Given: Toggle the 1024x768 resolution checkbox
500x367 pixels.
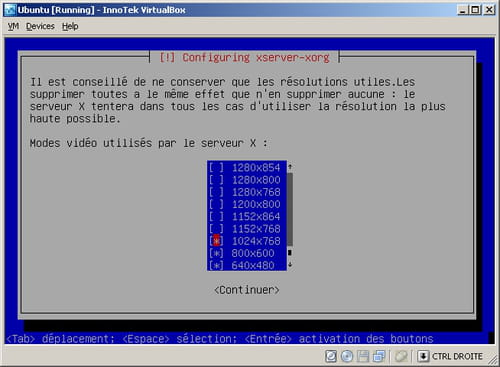Looking at the screenshot, I should coord(216,241).
